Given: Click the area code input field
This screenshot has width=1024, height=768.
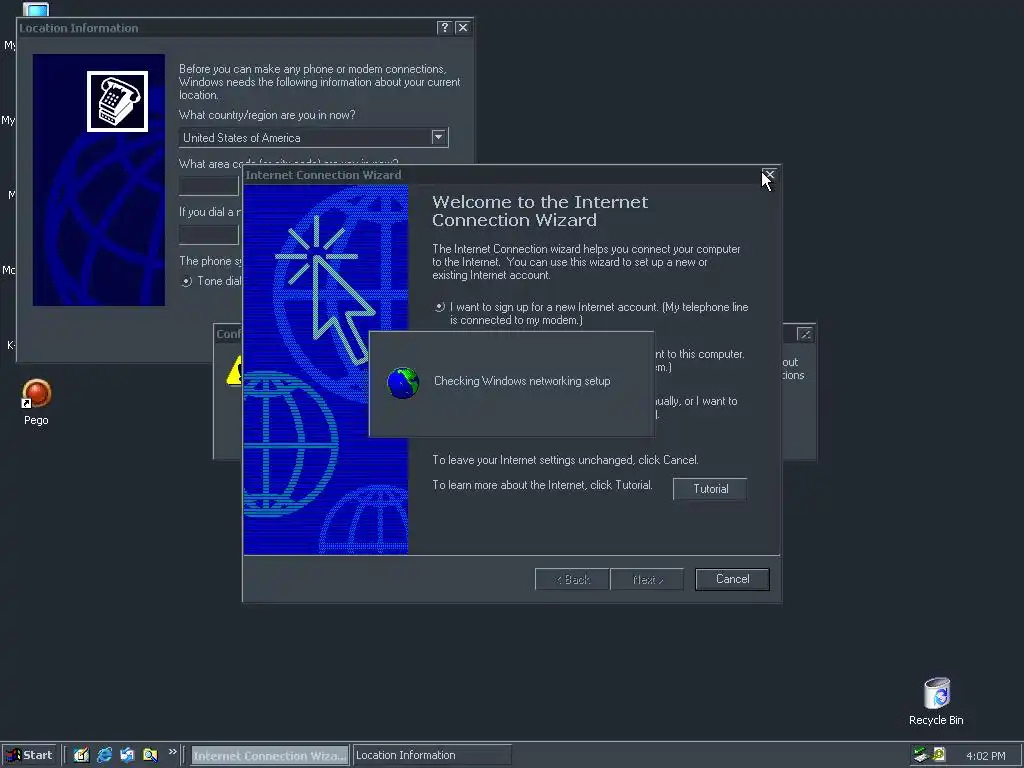Looking at the screenshot, I should pyautogui.click(x=209, y=186).
